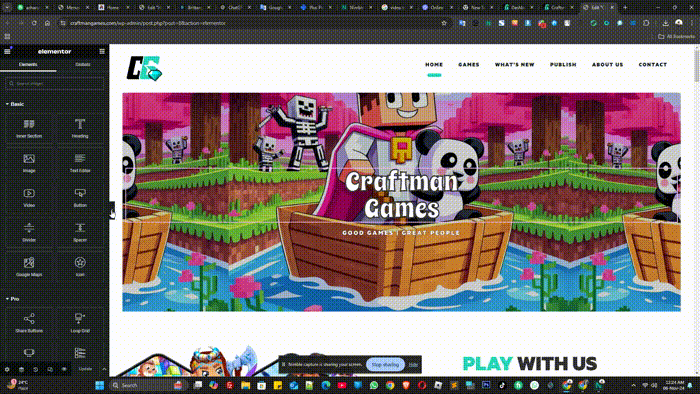Open the Elementor hamburger menu
700x394 pixels.
(7, 51)
